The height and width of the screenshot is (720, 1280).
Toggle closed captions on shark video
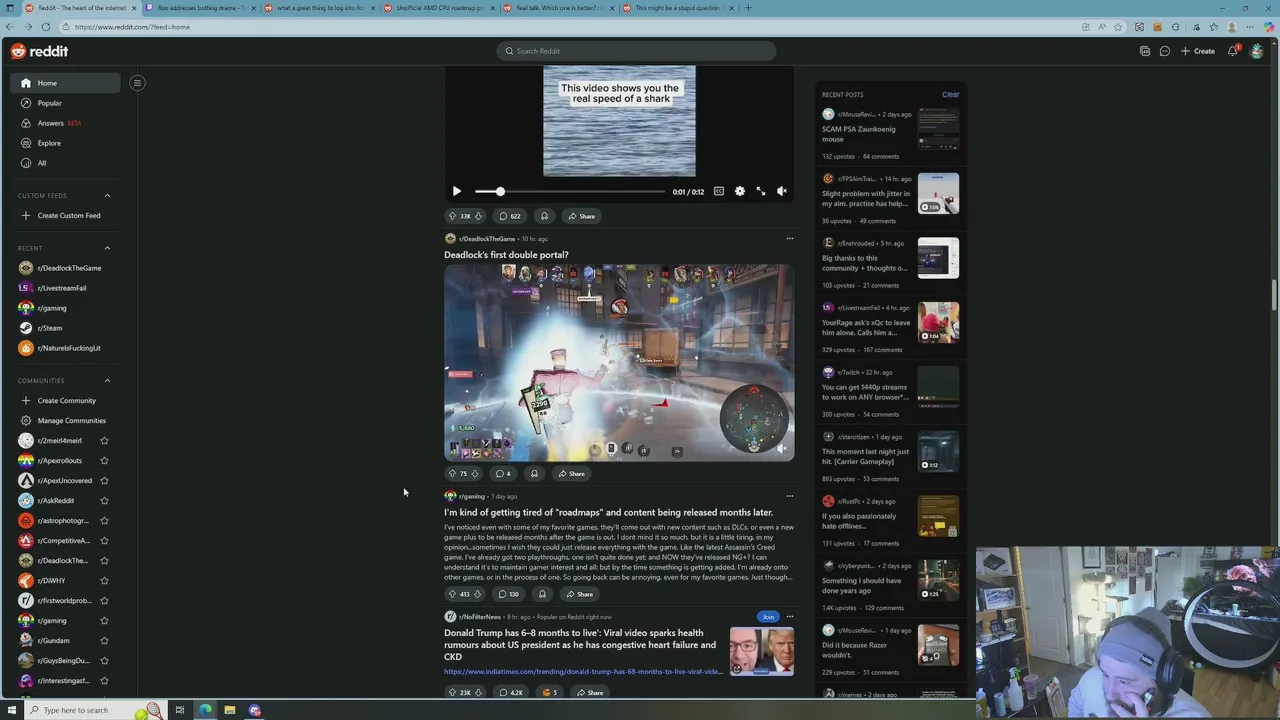point(719,191)
